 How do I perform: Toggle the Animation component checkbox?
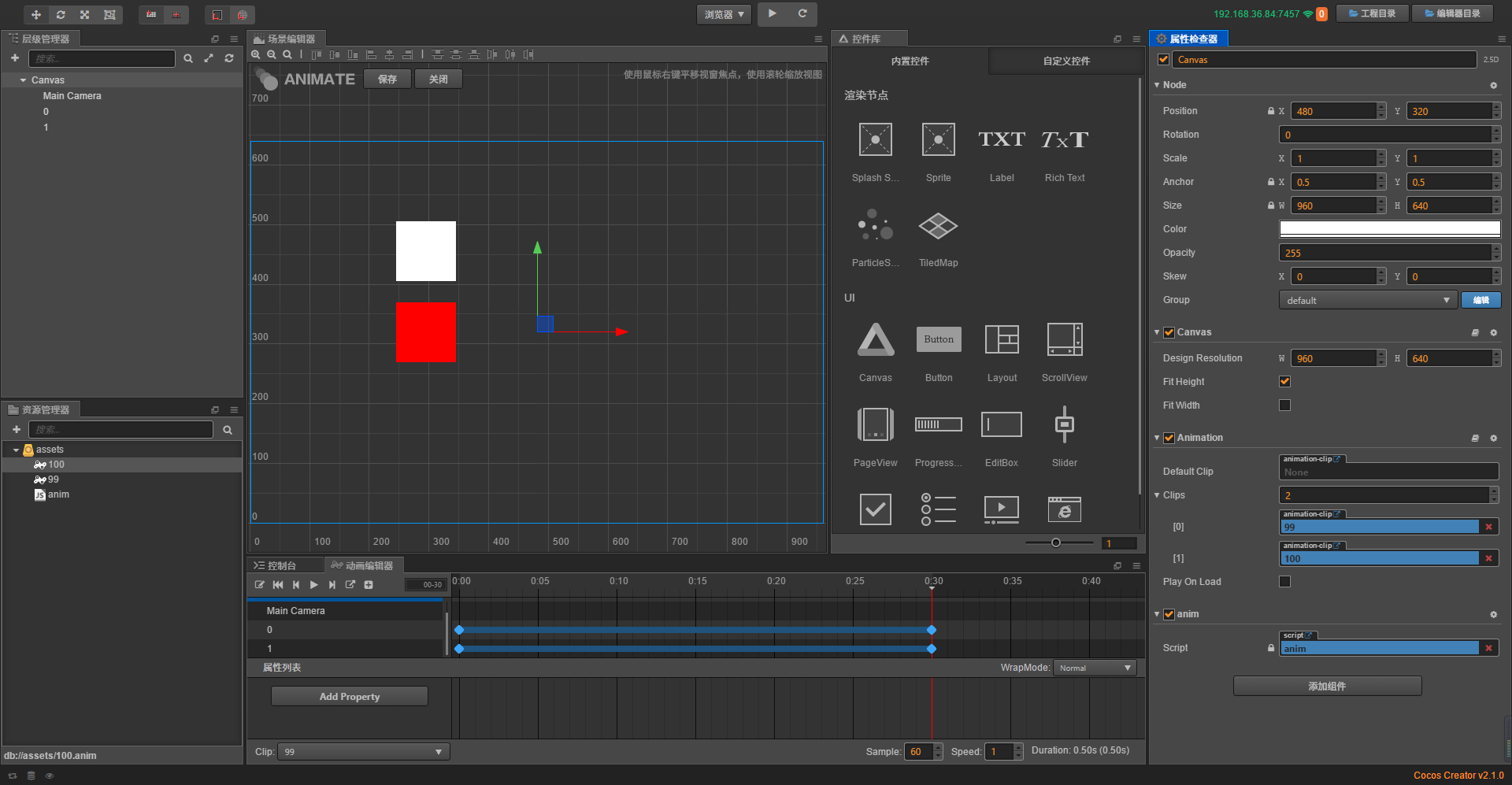[x=1169, y=438]
